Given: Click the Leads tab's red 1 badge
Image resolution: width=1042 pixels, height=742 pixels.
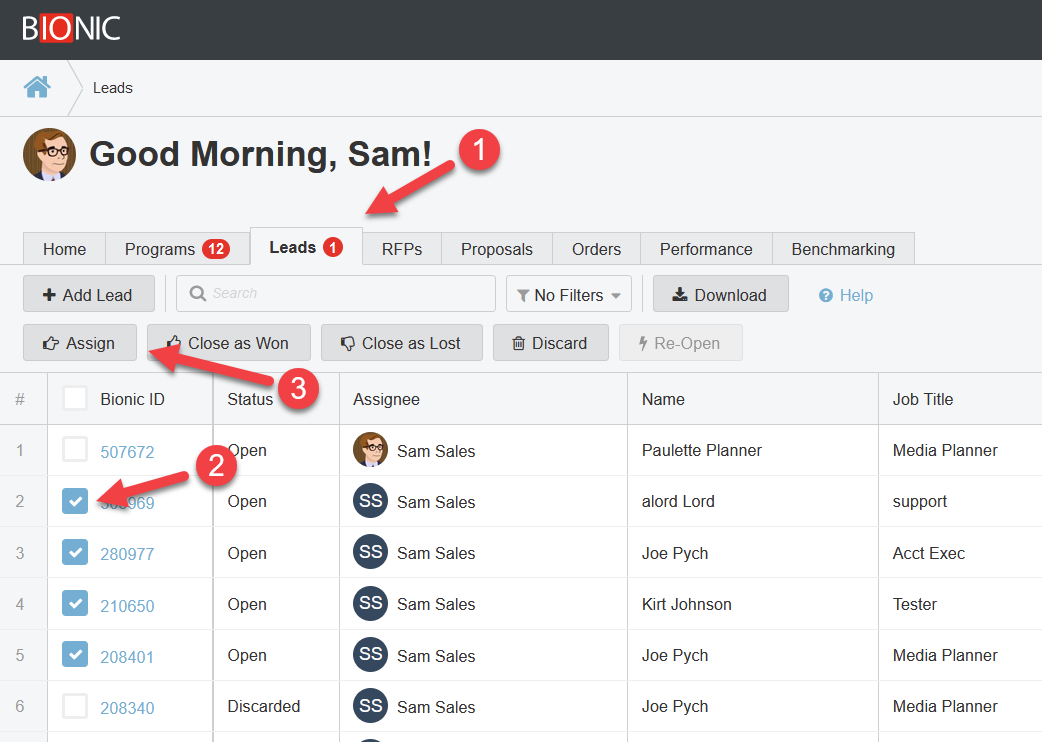Looking at the screenshot, I should 333,247.
